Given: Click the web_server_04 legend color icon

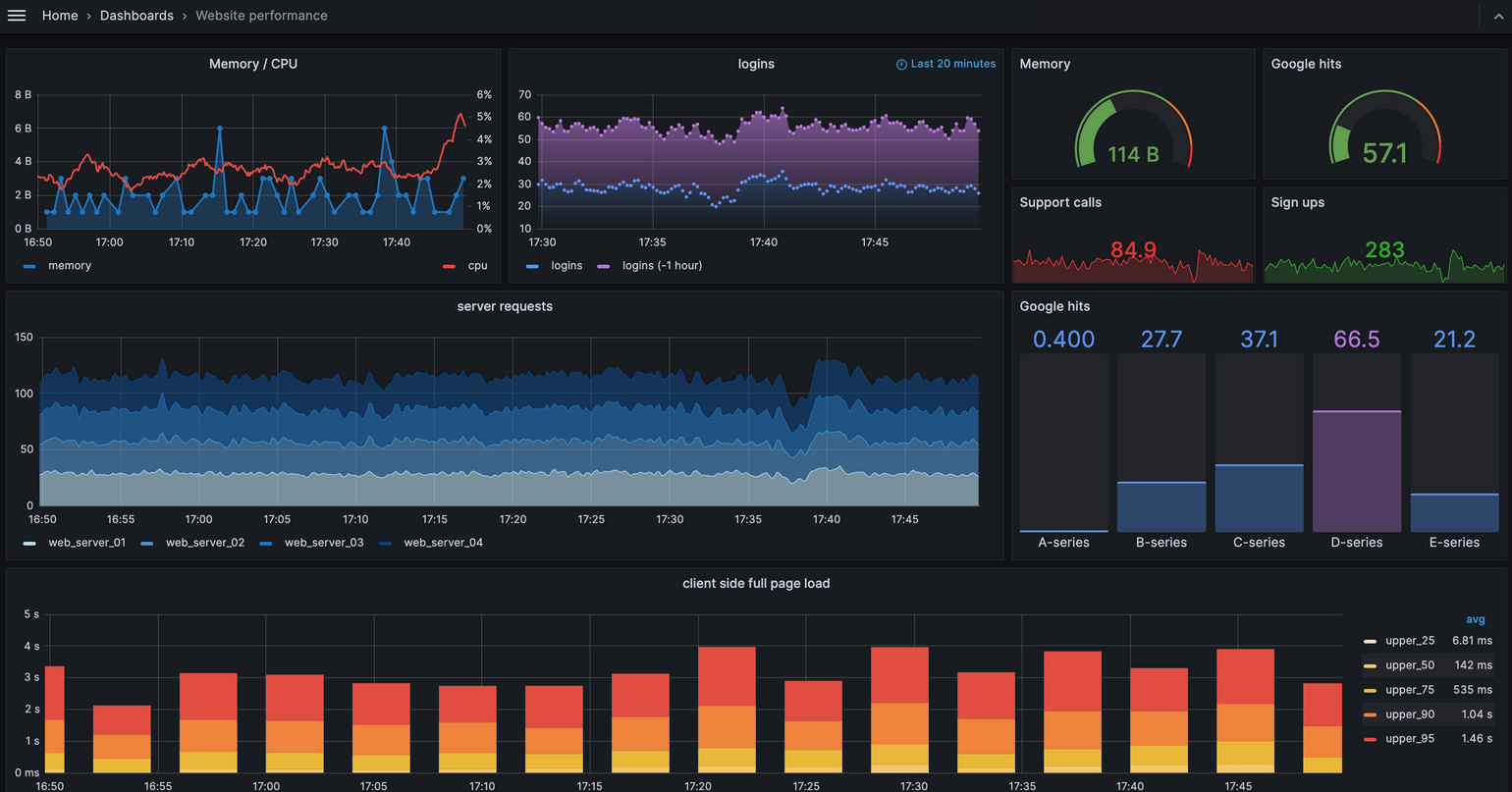Looking at the screenshot, I should [x=385, y=543].
